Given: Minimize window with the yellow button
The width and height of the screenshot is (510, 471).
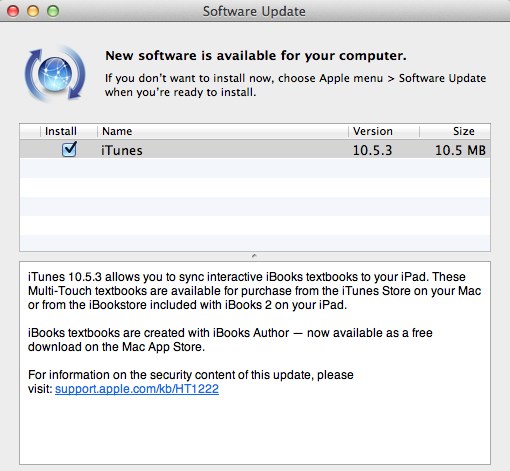Looking at the screenshot, I should click(33, 11).
